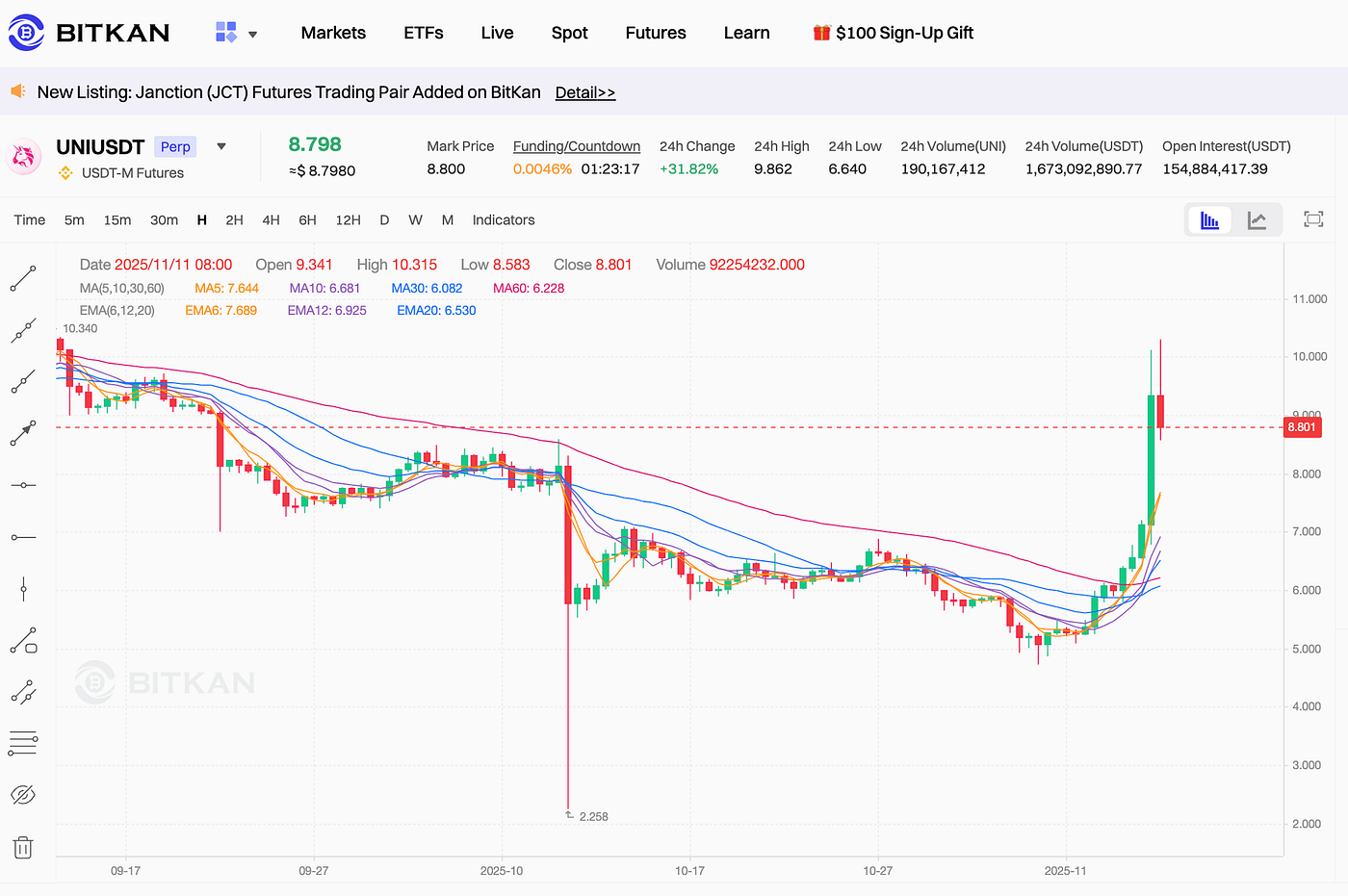
Task: Click the 8.801 current price tag
Action: tap(1303, 427)
